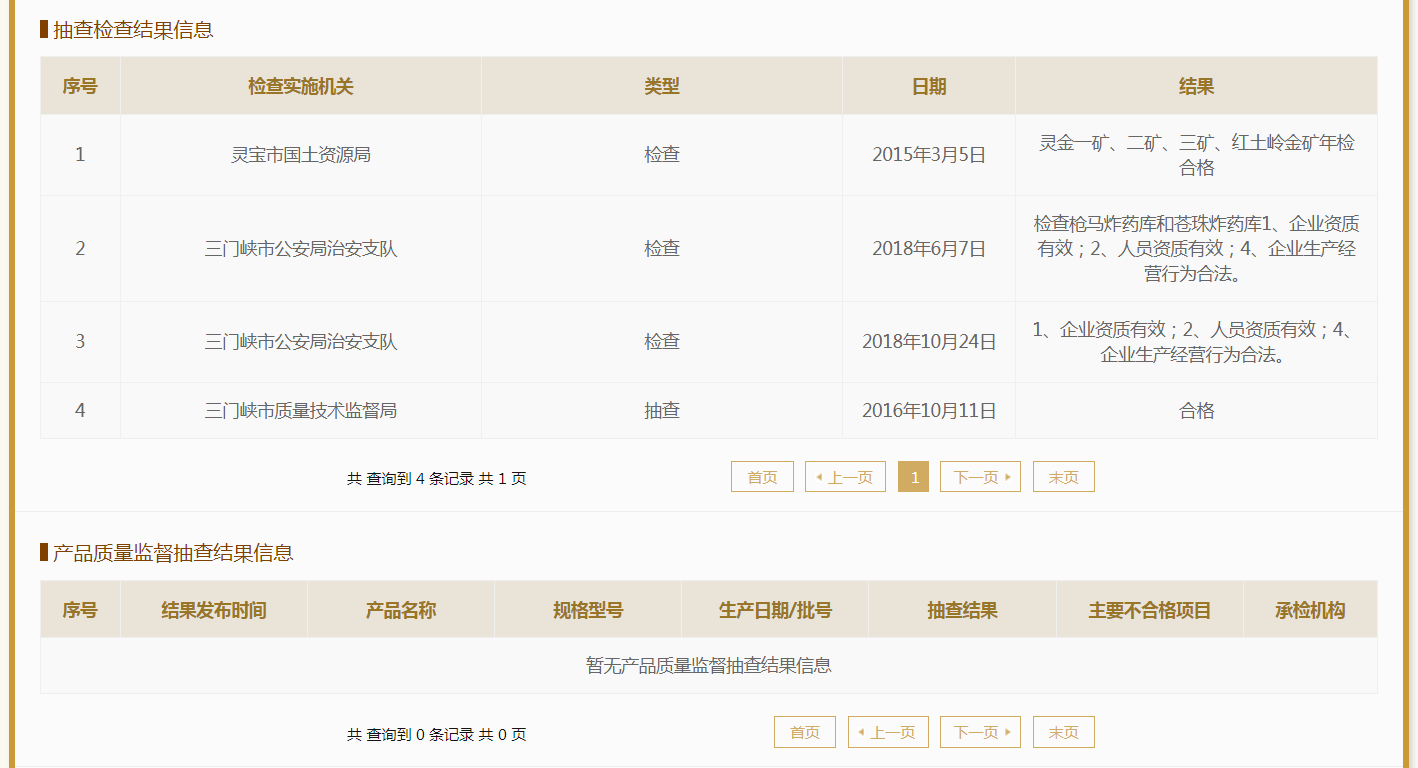Select page 1 in inspection results pagination
Screen dimensions: 1418x768
914,477
